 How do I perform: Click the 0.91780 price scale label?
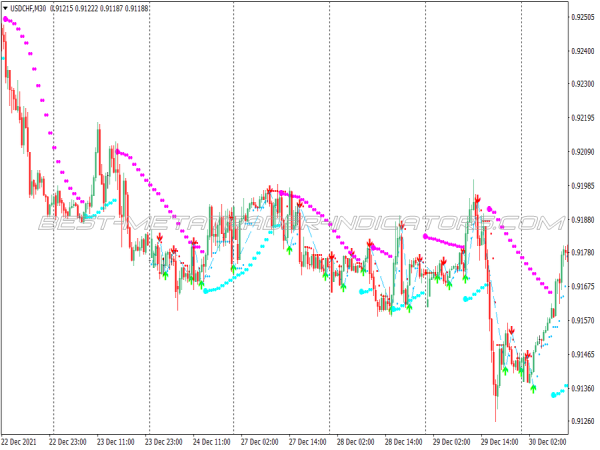(x=583, y=253)
